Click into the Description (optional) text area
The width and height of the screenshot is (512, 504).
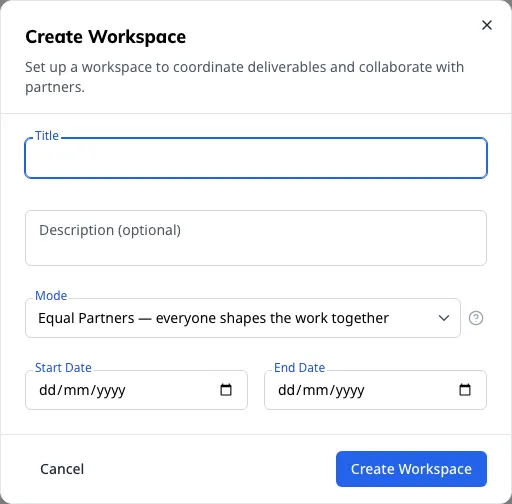coord(256,238)
